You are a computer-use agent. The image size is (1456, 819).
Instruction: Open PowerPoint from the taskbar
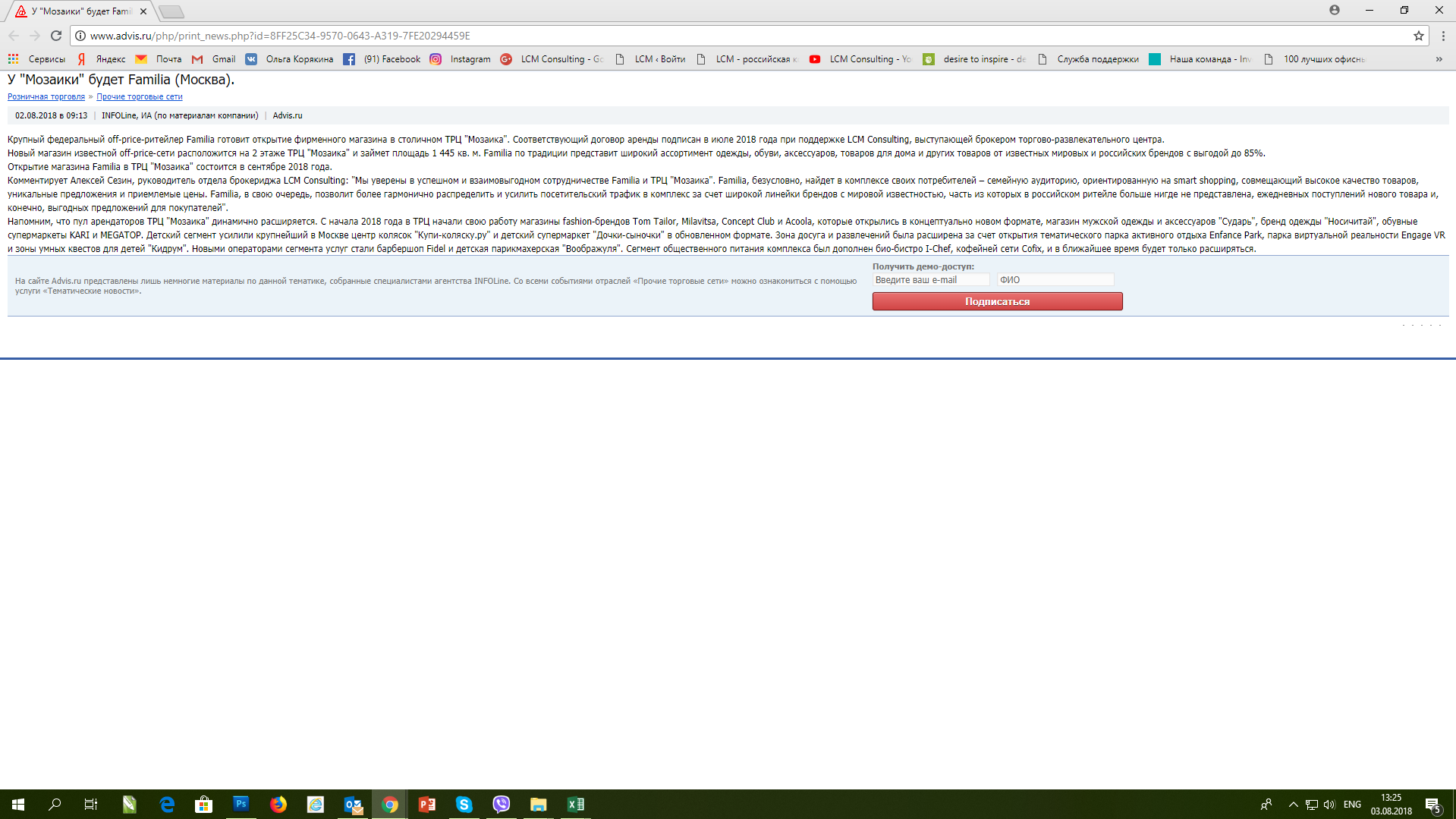coord(427,805)
